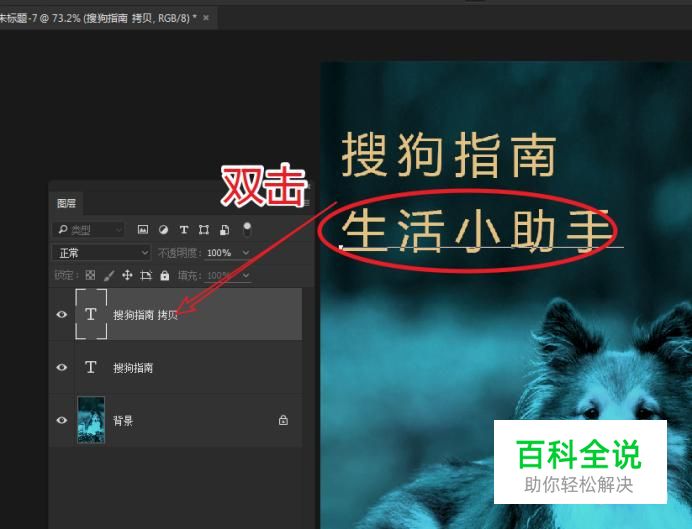Hide the 背景 layer

click(x=62, y=420)
